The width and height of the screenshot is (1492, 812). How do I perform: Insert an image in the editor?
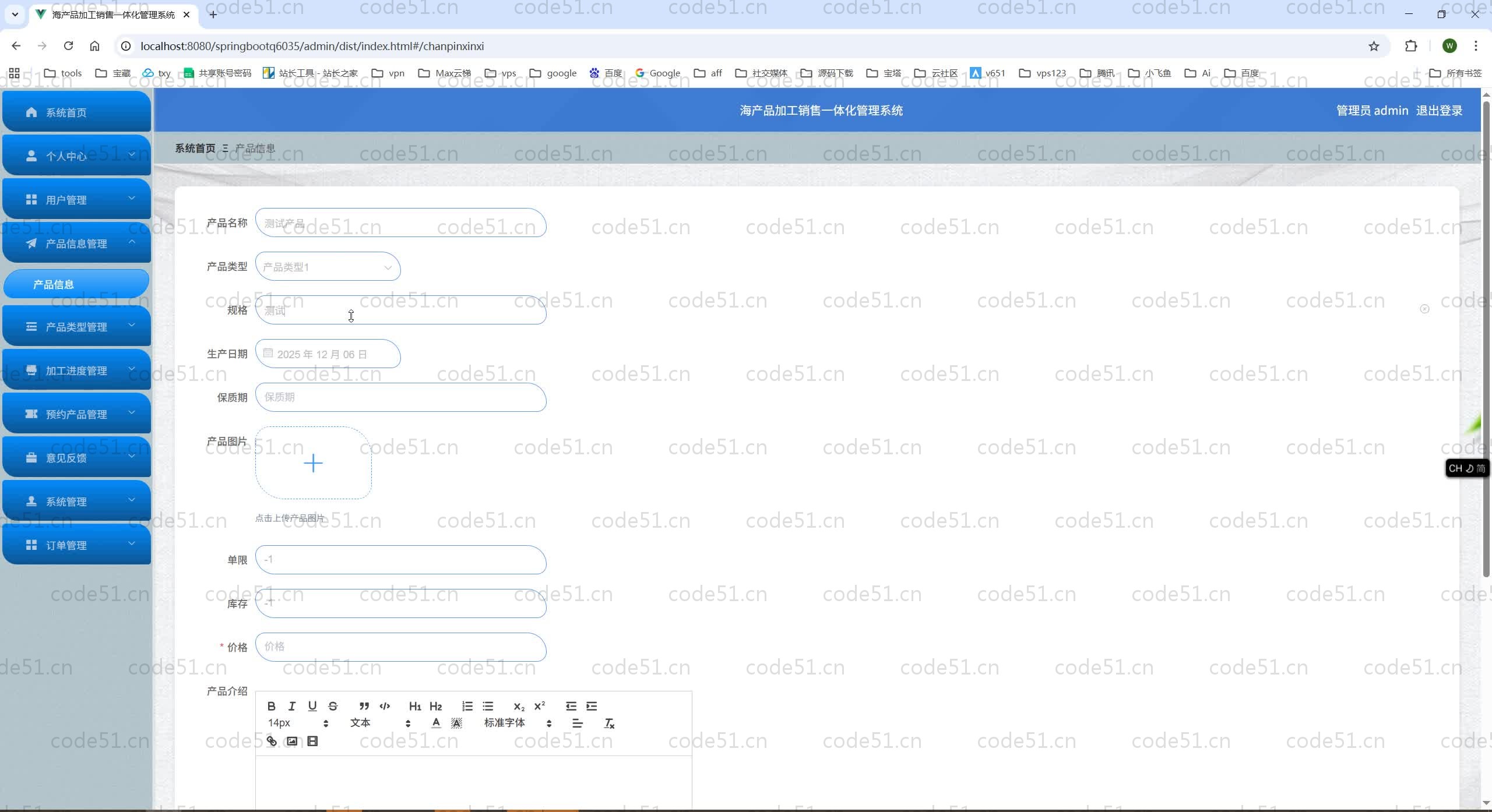tap(292, 741)
